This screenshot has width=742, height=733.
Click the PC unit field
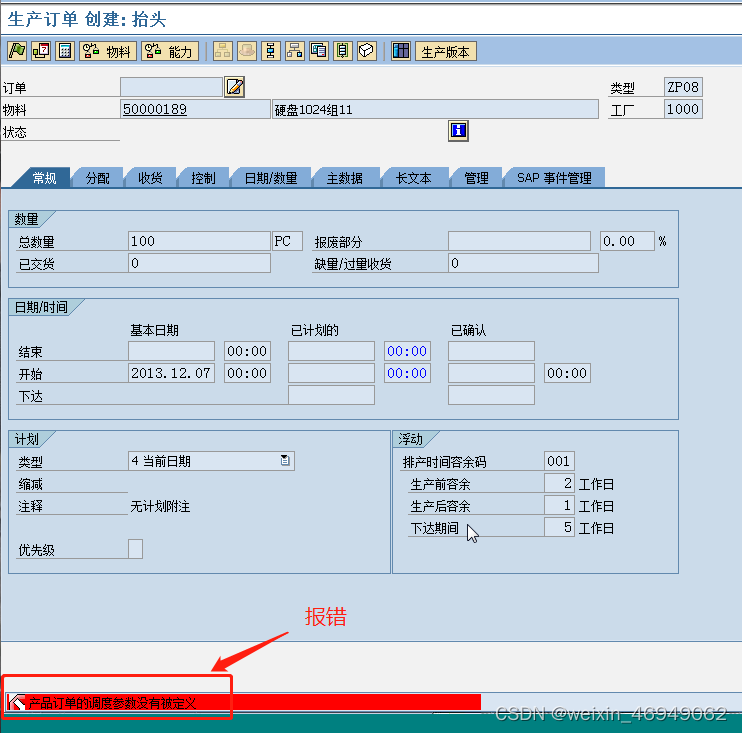pyautogui.click(x=287, y=241)
